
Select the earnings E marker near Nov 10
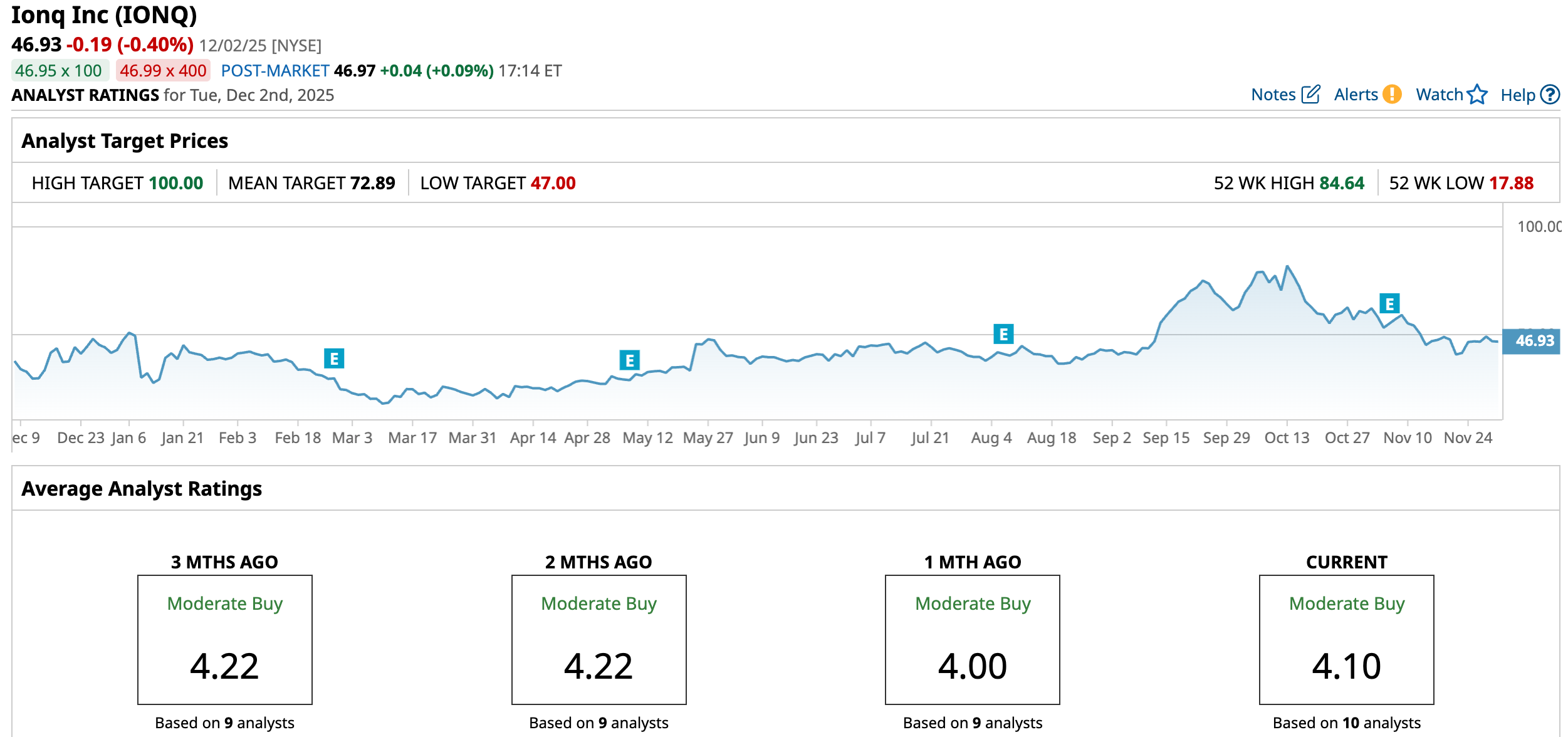point(1389,304)
